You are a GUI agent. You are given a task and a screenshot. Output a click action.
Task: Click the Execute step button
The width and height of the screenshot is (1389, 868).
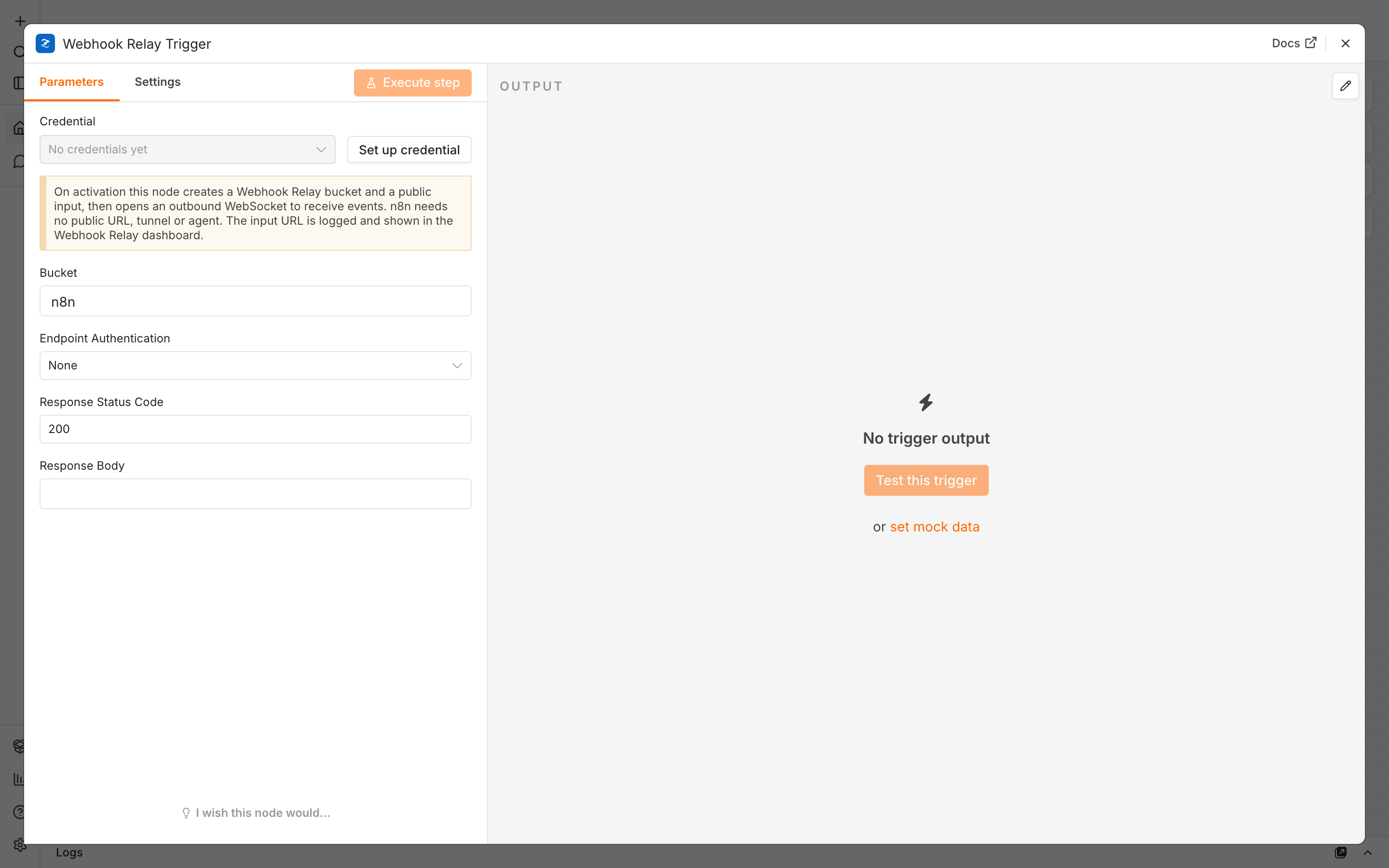pyautogui.click(x=413, y=82)
